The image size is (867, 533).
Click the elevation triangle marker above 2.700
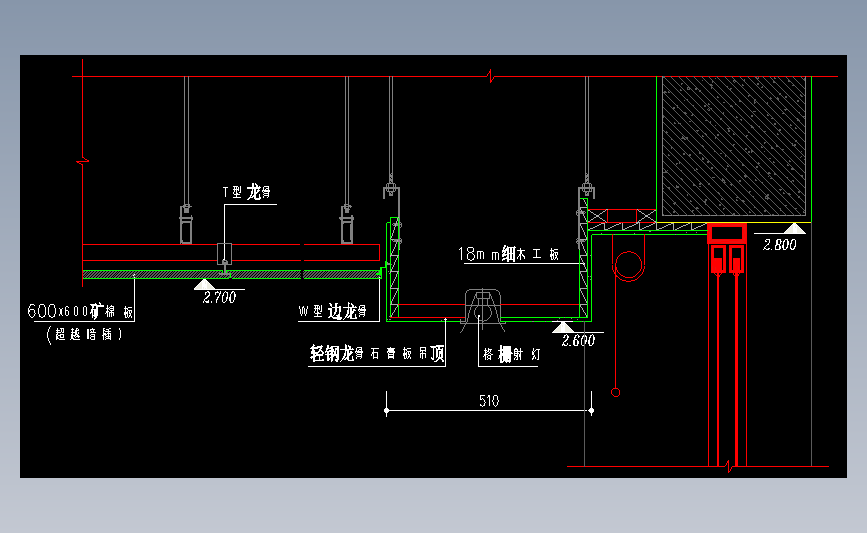tap(204, 284)
